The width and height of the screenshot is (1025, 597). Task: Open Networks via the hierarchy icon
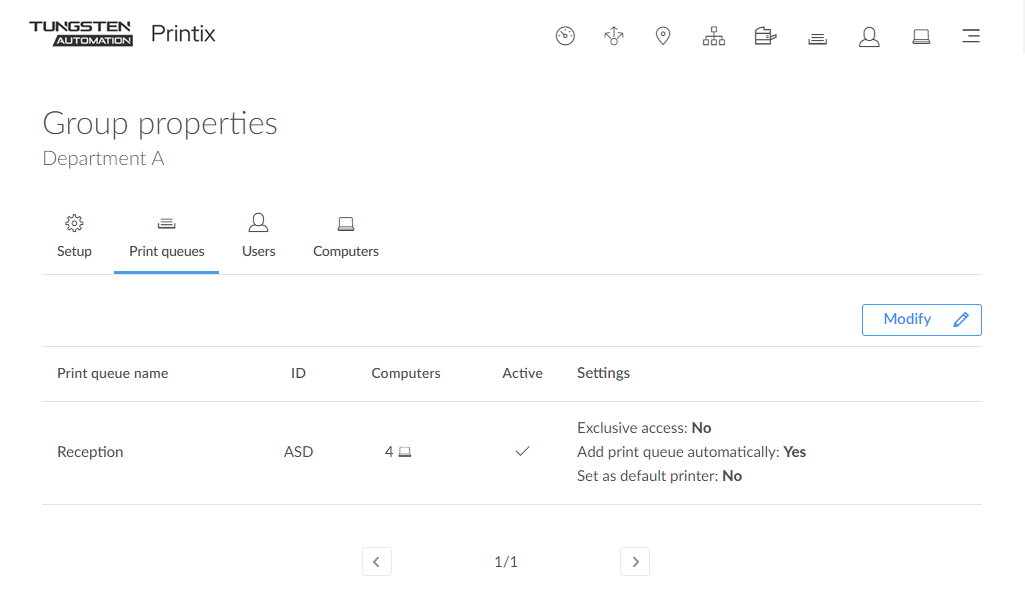click(x=713, y=37)
